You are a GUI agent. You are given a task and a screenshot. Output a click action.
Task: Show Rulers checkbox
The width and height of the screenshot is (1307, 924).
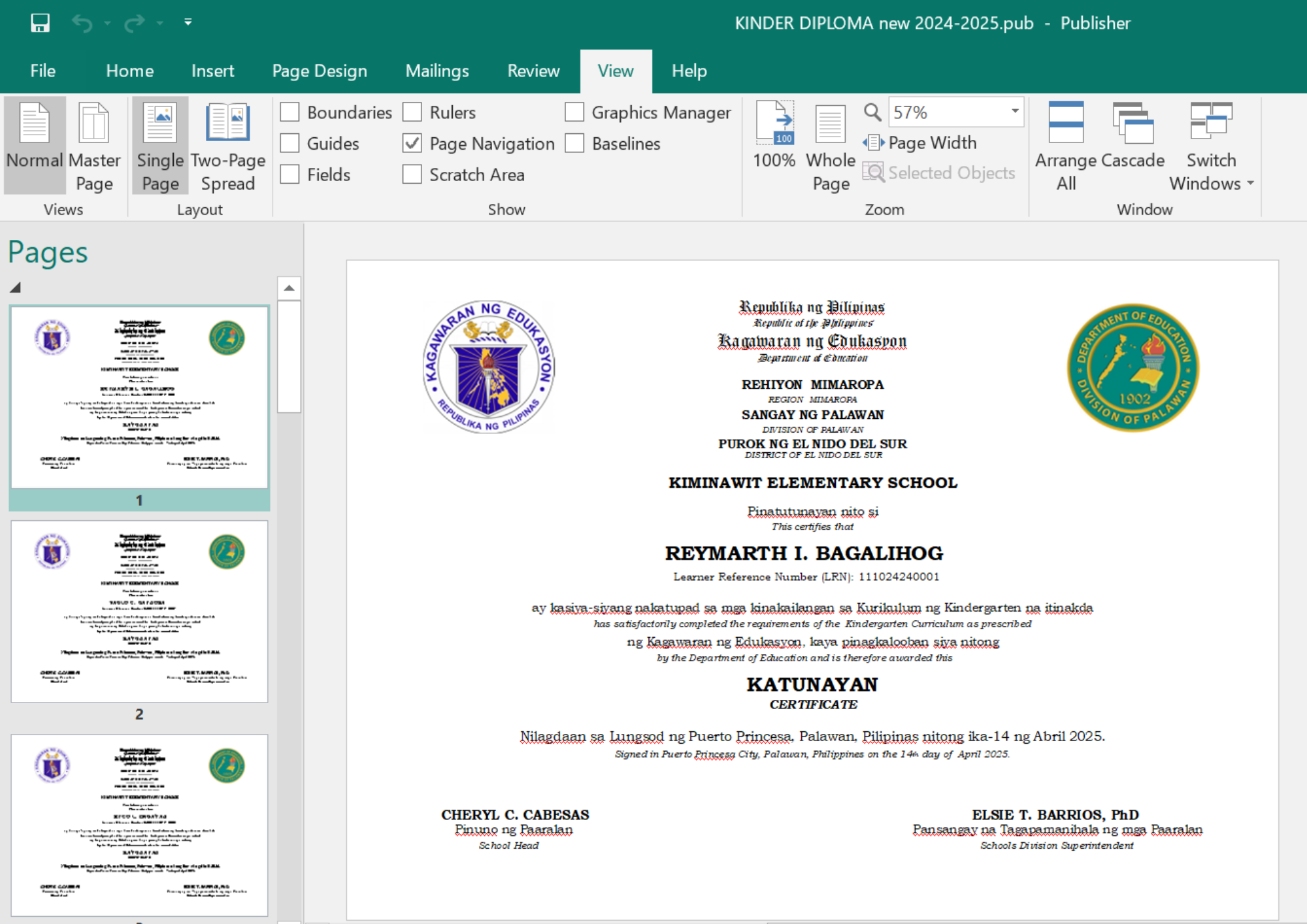(x=412, y=112)
